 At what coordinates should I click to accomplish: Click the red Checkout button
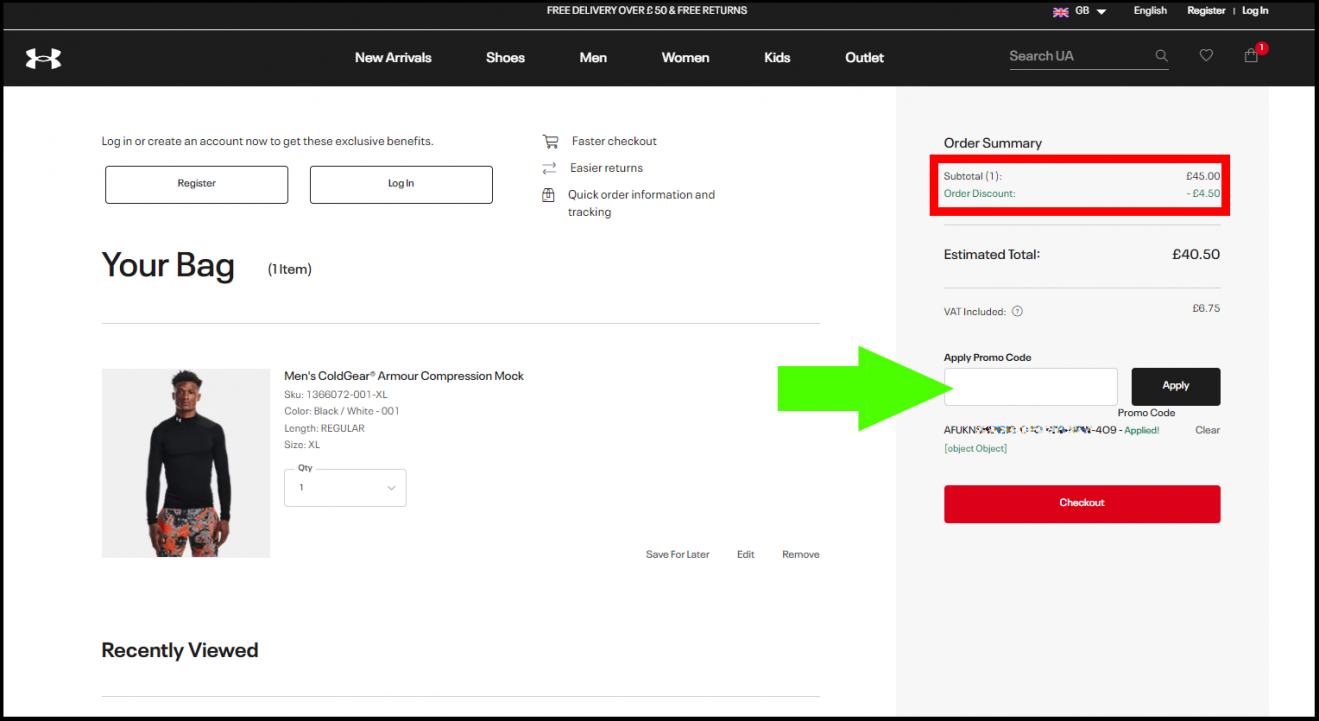[1081, 504]
